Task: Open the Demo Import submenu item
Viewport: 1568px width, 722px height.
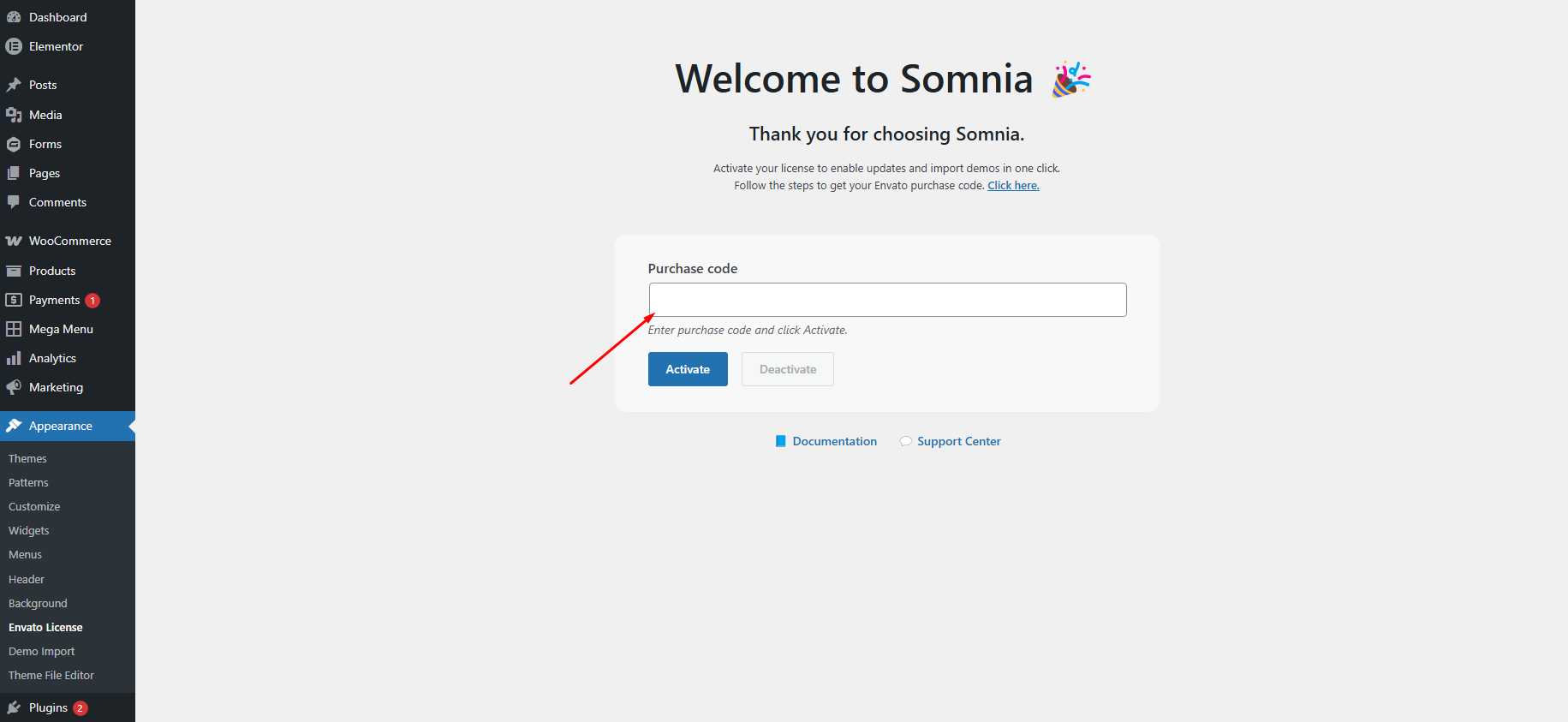Action: tap(41, 652)
